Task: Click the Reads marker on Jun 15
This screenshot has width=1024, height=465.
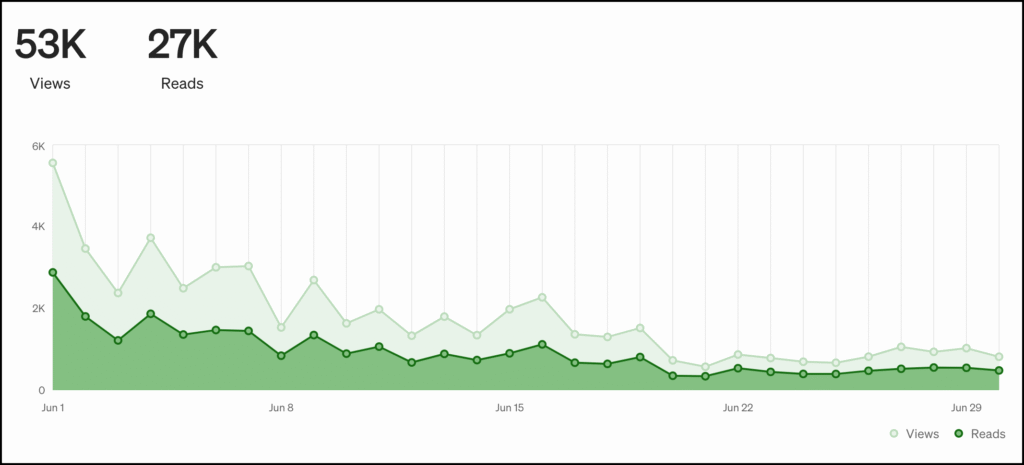Action: coord(509,353)
